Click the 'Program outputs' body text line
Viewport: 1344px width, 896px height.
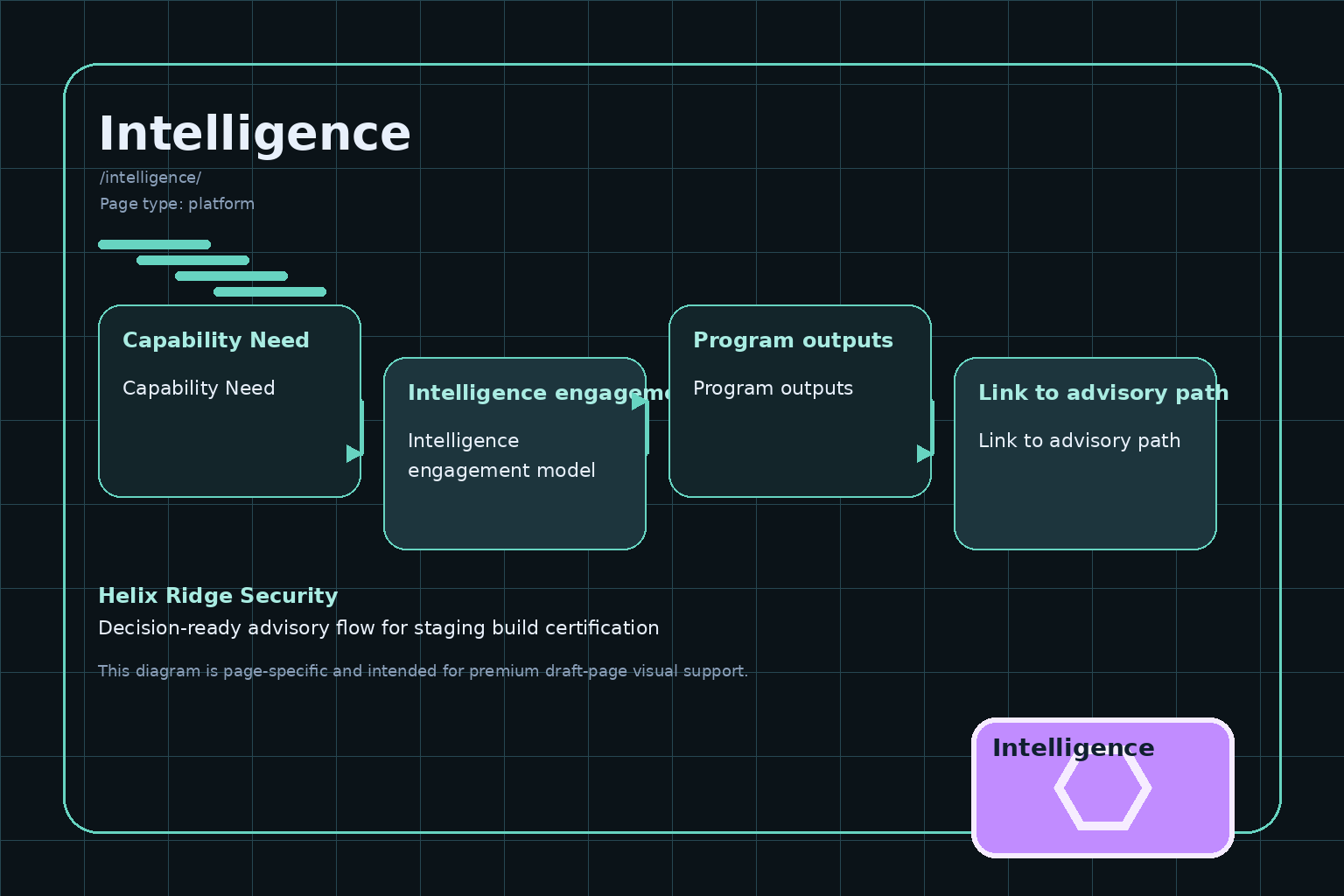pyautogui.click(x=773, y=388)
